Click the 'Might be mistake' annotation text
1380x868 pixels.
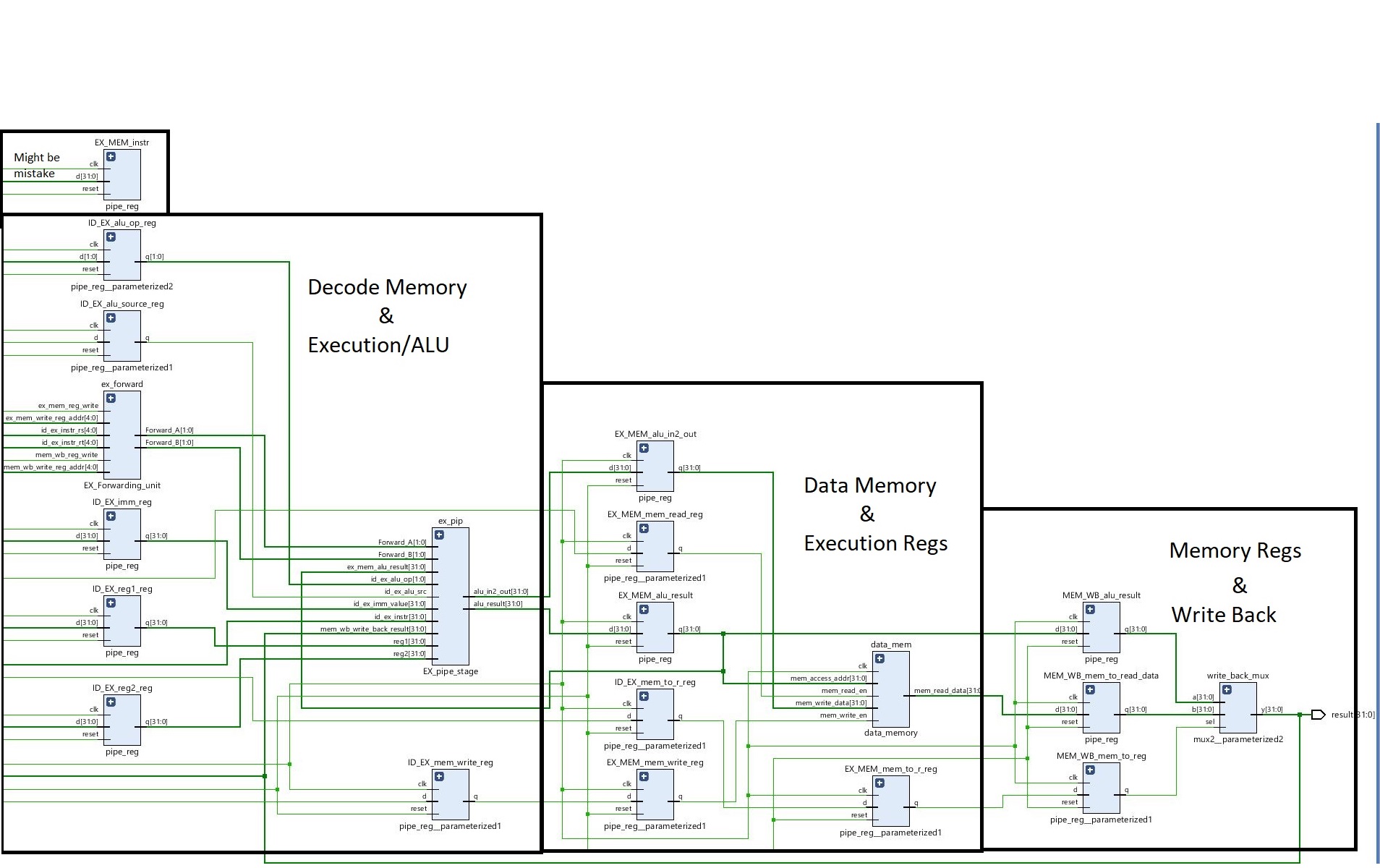coord(36,166)
